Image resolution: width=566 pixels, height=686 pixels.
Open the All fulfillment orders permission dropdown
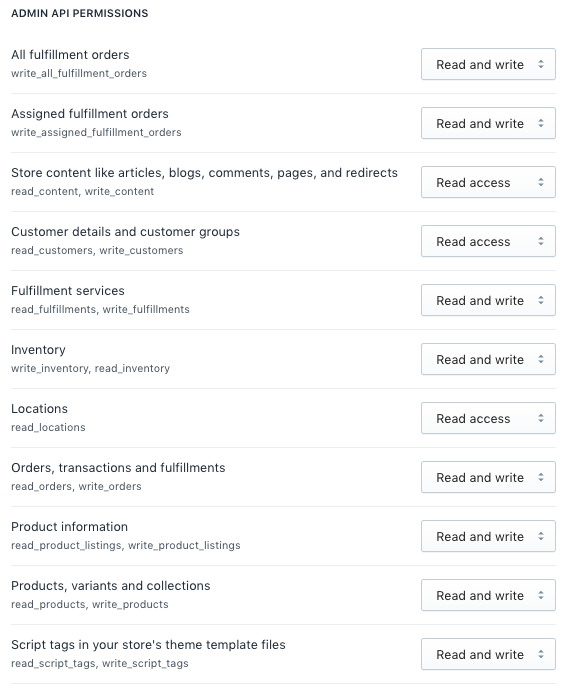coord(488,64)
